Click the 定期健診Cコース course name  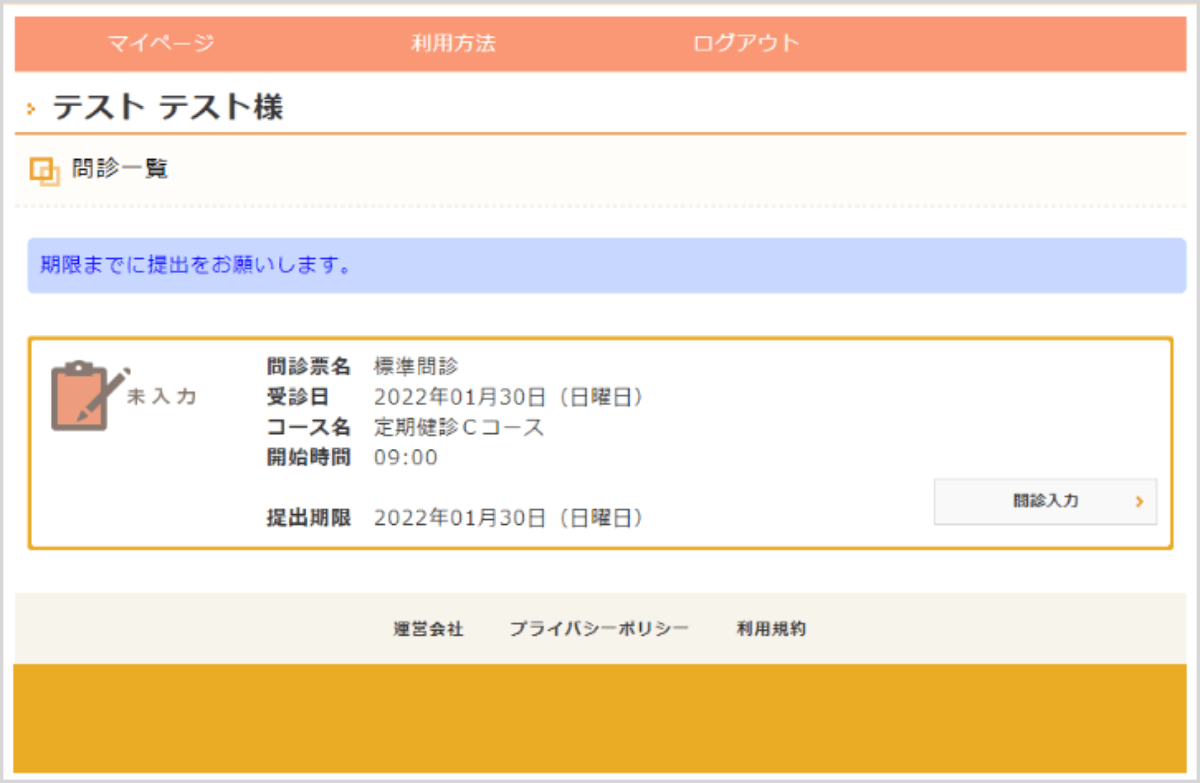click(459, 427)
